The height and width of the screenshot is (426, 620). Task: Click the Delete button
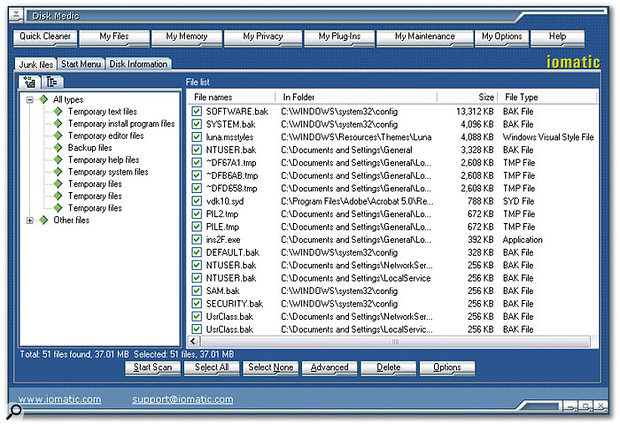(x=388, y=368)
